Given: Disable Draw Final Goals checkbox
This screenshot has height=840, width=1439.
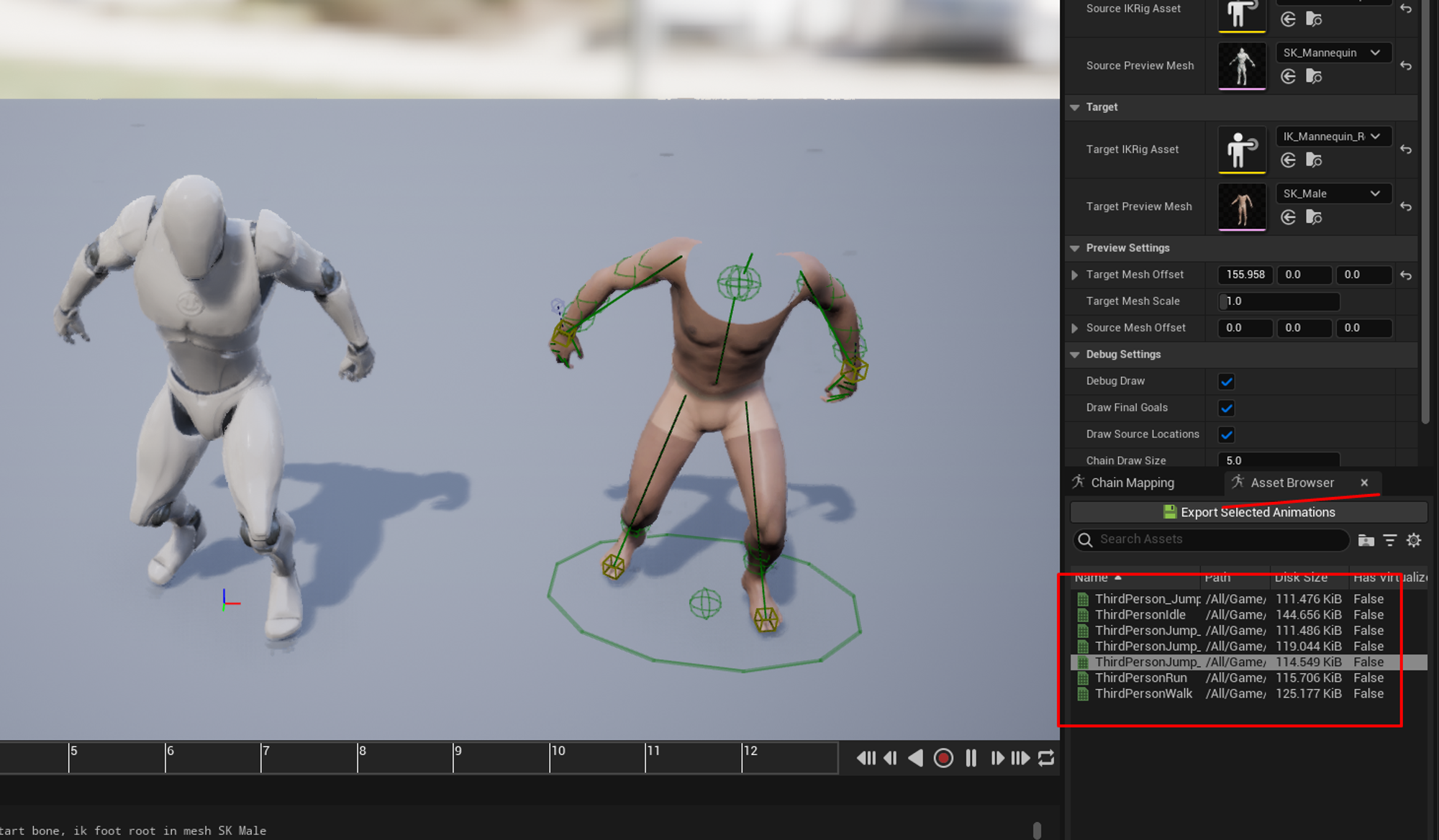Looking at the screenshot, I should (1227, 408).
